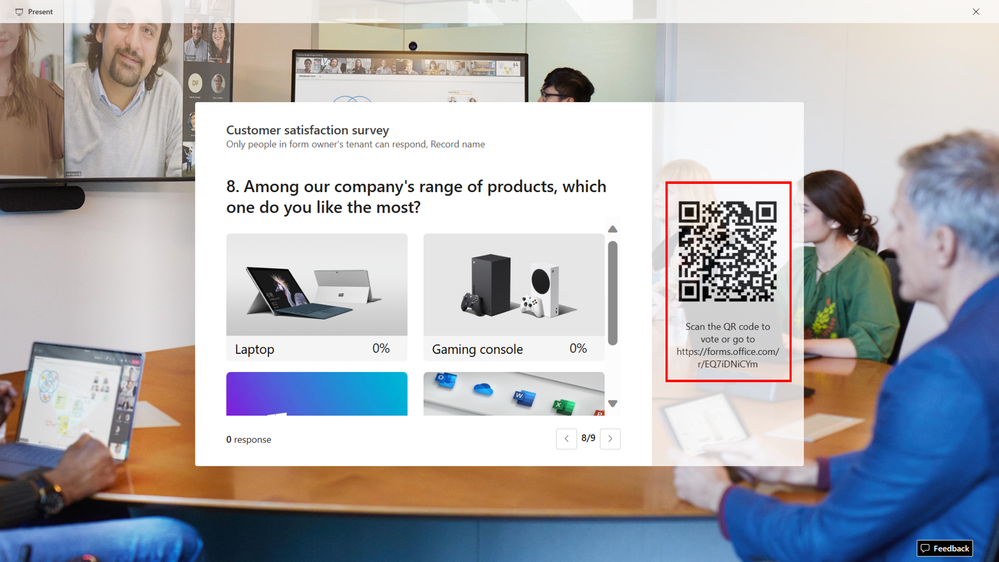999x562 pixels.
Task: Select the Gaming console answer option
Action: [x=514, y=297]
